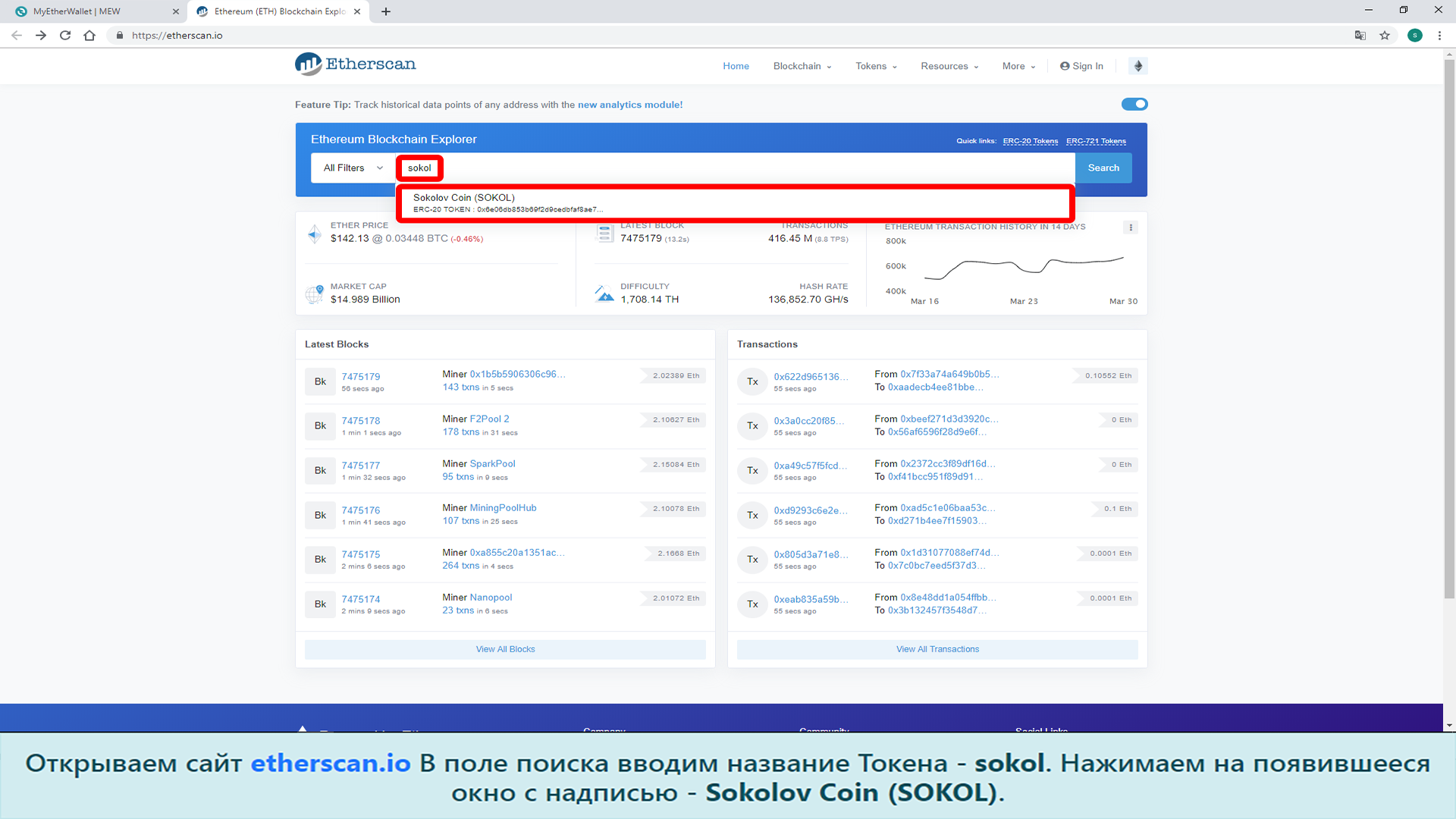Open the Chrome profile avatar
The height and width of the screenshot is (819, 1456).
point(1415,36)
